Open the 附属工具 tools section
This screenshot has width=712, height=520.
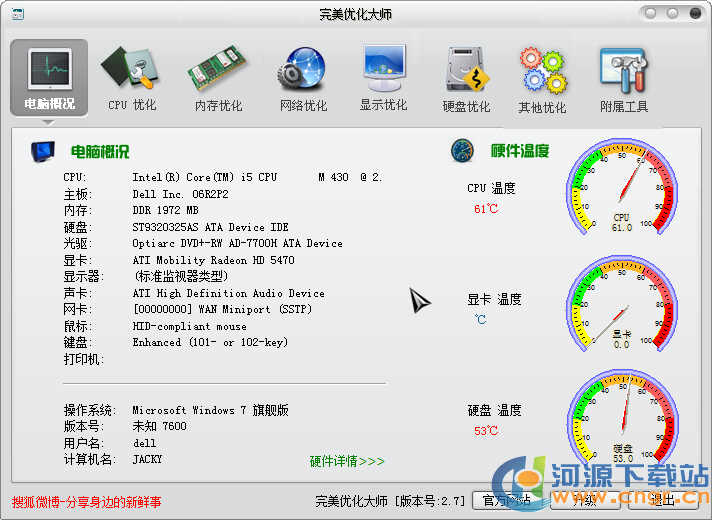(623, 79)
